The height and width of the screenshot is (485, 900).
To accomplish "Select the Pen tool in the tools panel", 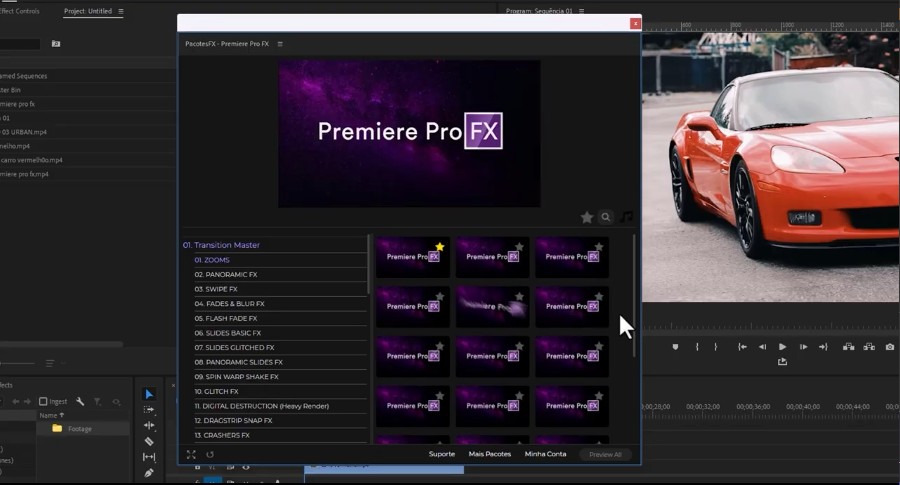I will pyautogui.click(x=149, y=472).
